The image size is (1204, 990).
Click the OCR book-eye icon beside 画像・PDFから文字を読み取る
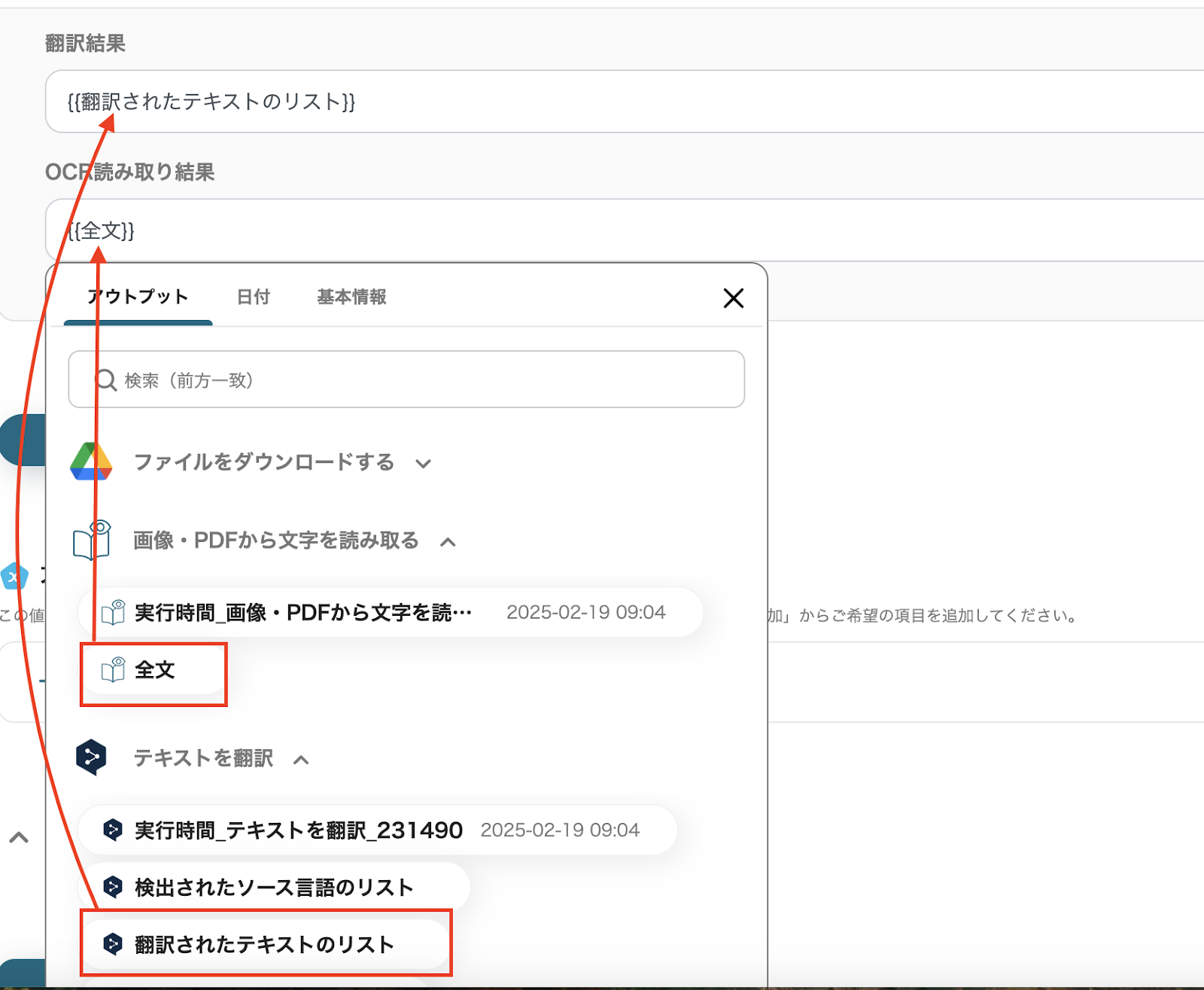pos(92,540)
